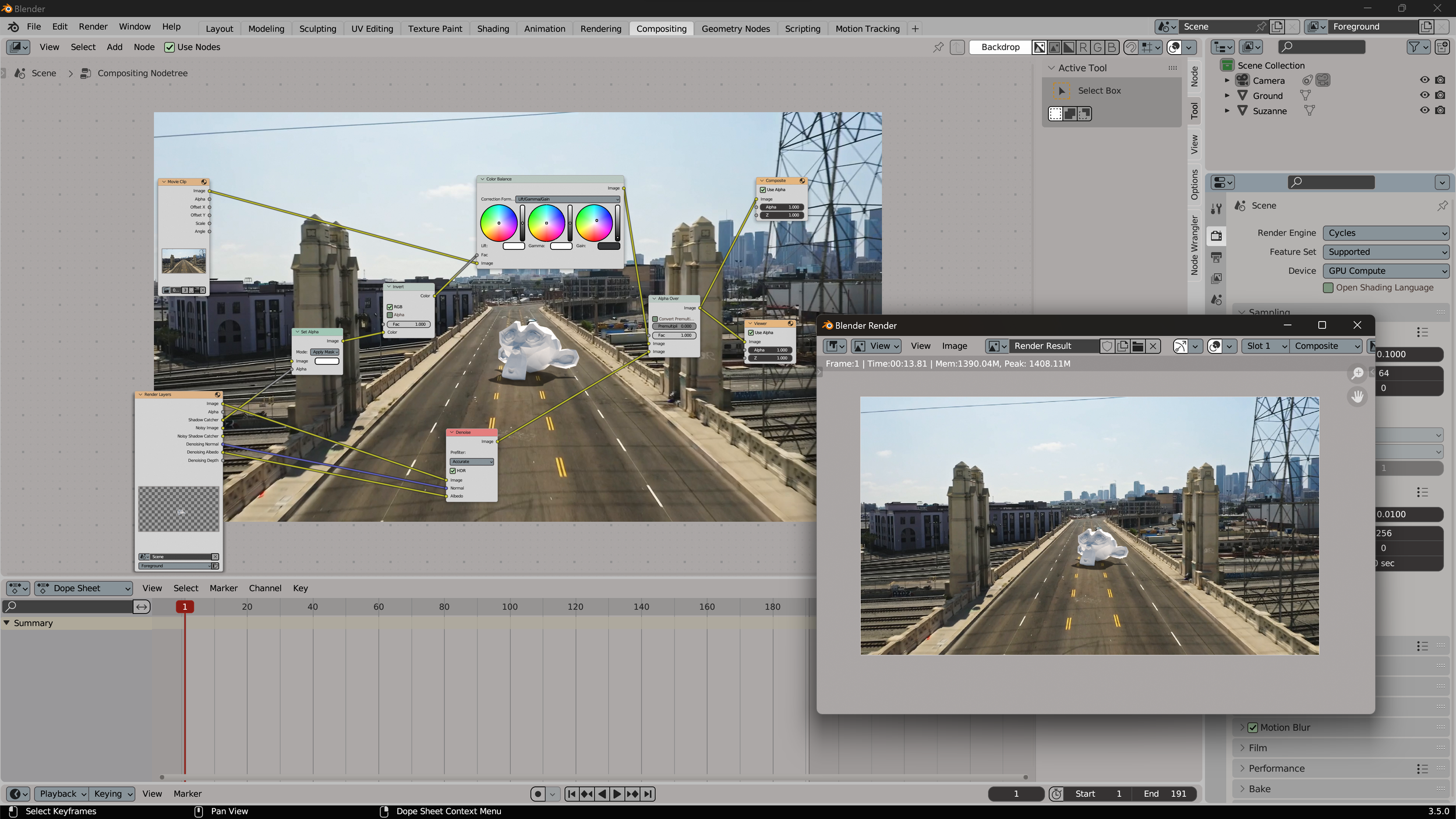Show the G channel in the backdrop
Viewport: 1456px width, 819px height.
click(x=1097, y=47)
